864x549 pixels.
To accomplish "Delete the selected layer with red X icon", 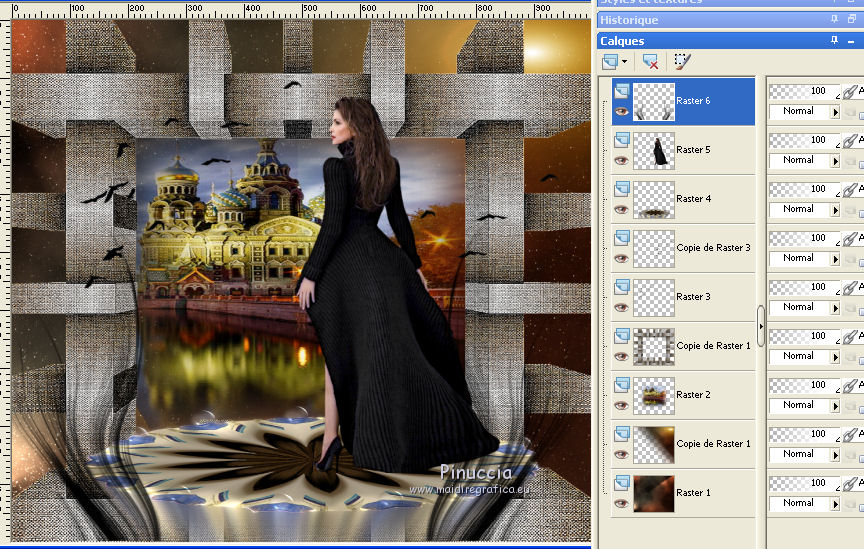I will pyautogui.click(x=650, y=61).
